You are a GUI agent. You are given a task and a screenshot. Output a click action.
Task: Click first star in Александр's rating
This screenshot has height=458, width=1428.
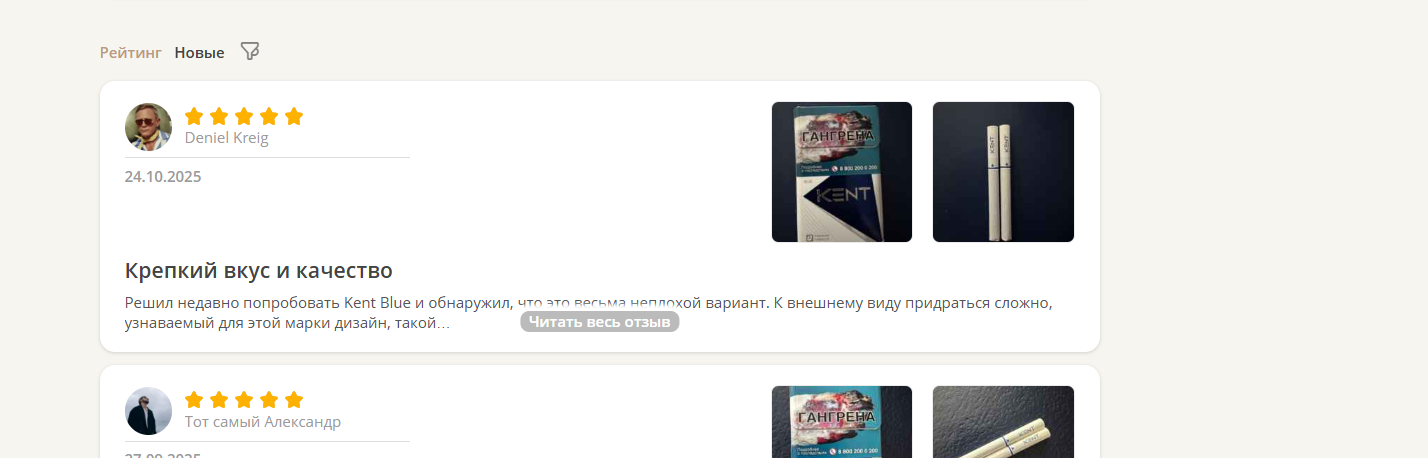click(x=194, y=400)
